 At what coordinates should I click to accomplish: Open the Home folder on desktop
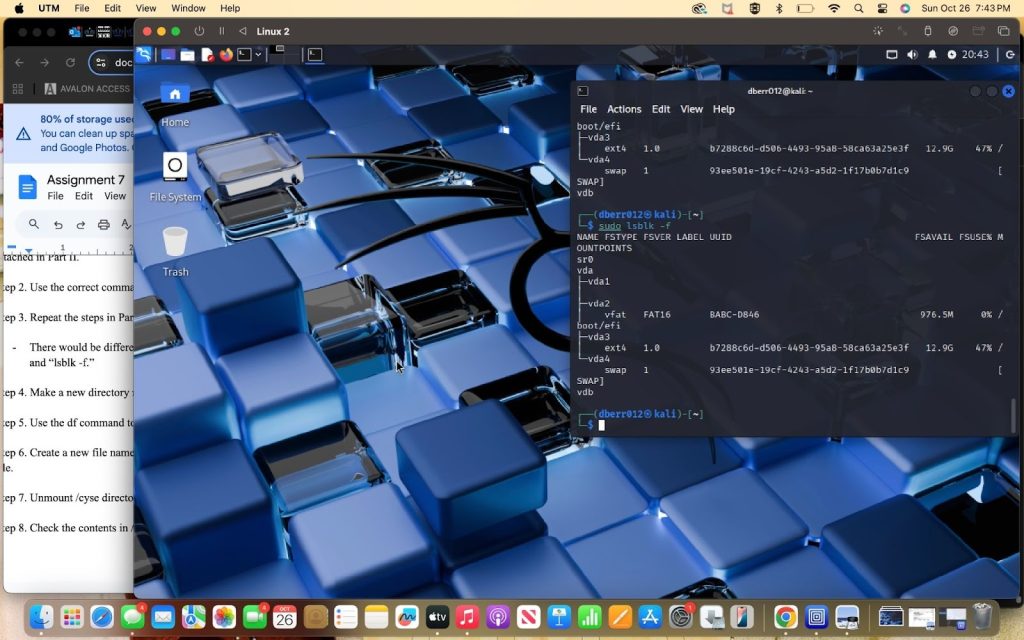pos(175,96)
